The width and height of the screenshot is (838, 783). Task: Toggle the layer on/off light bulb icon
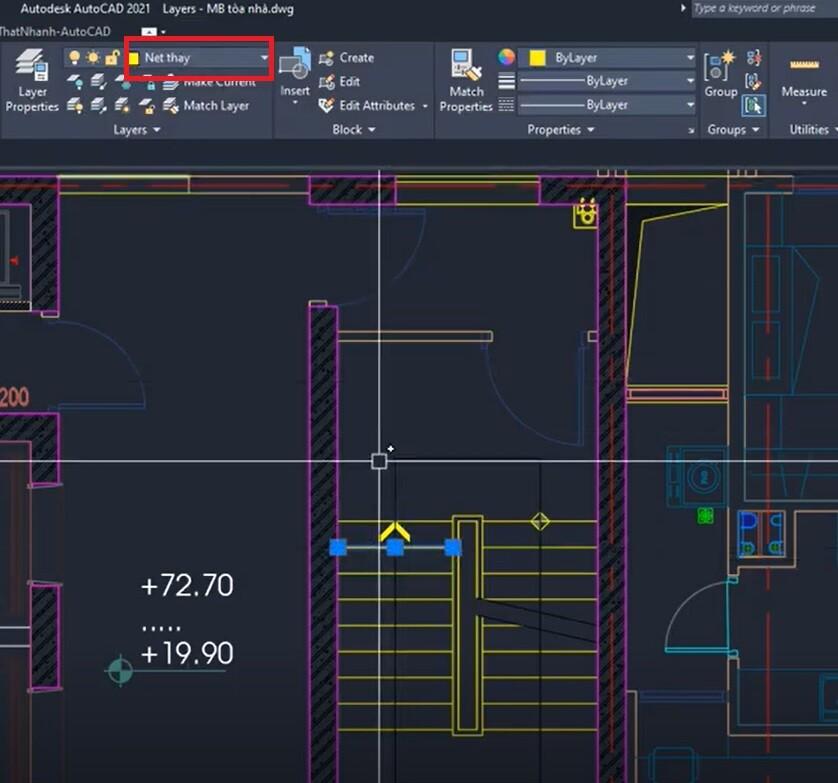click(x=75, y=55)
